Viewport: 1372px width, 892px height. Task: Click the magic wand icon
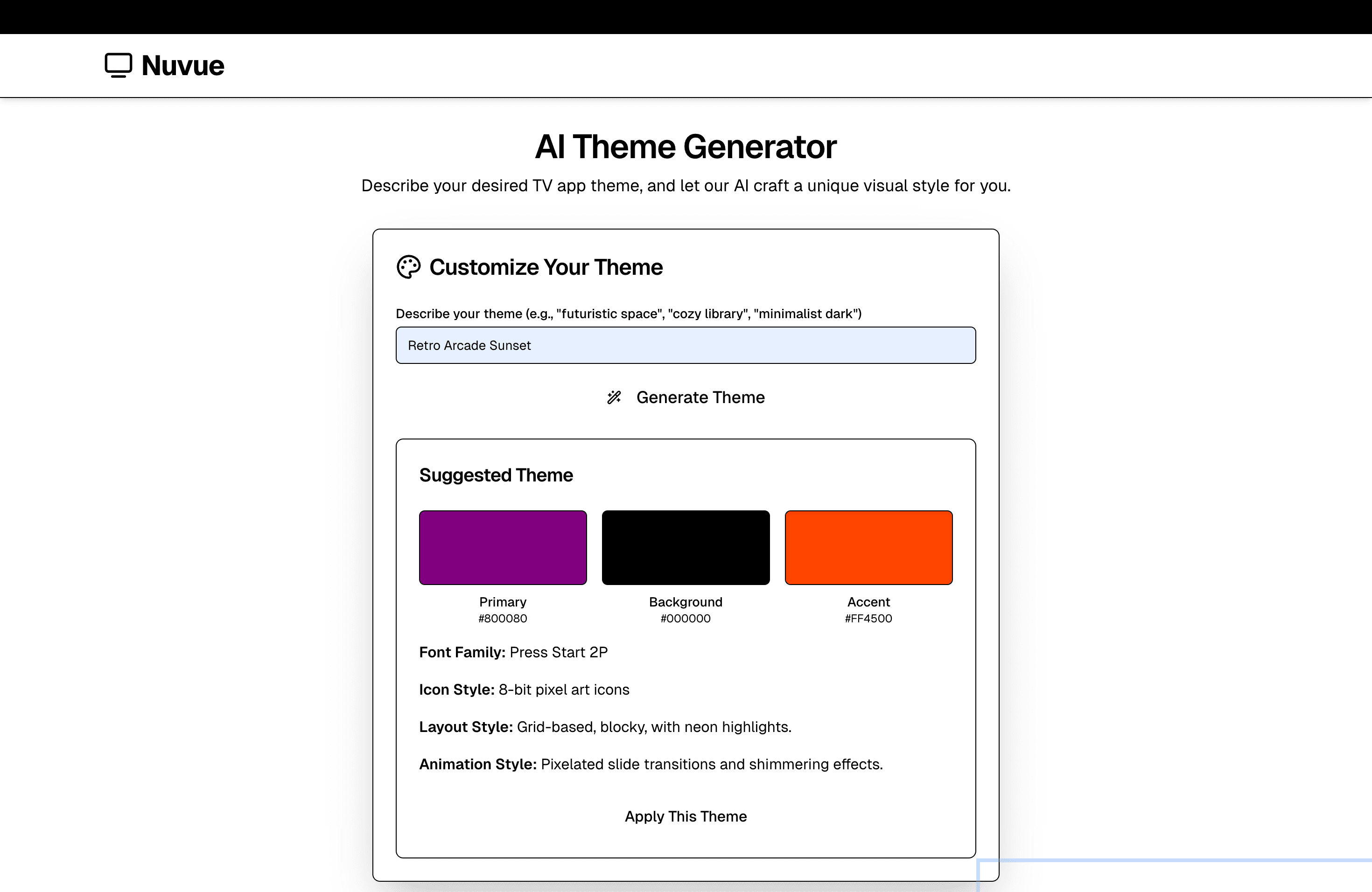[614, 397]
